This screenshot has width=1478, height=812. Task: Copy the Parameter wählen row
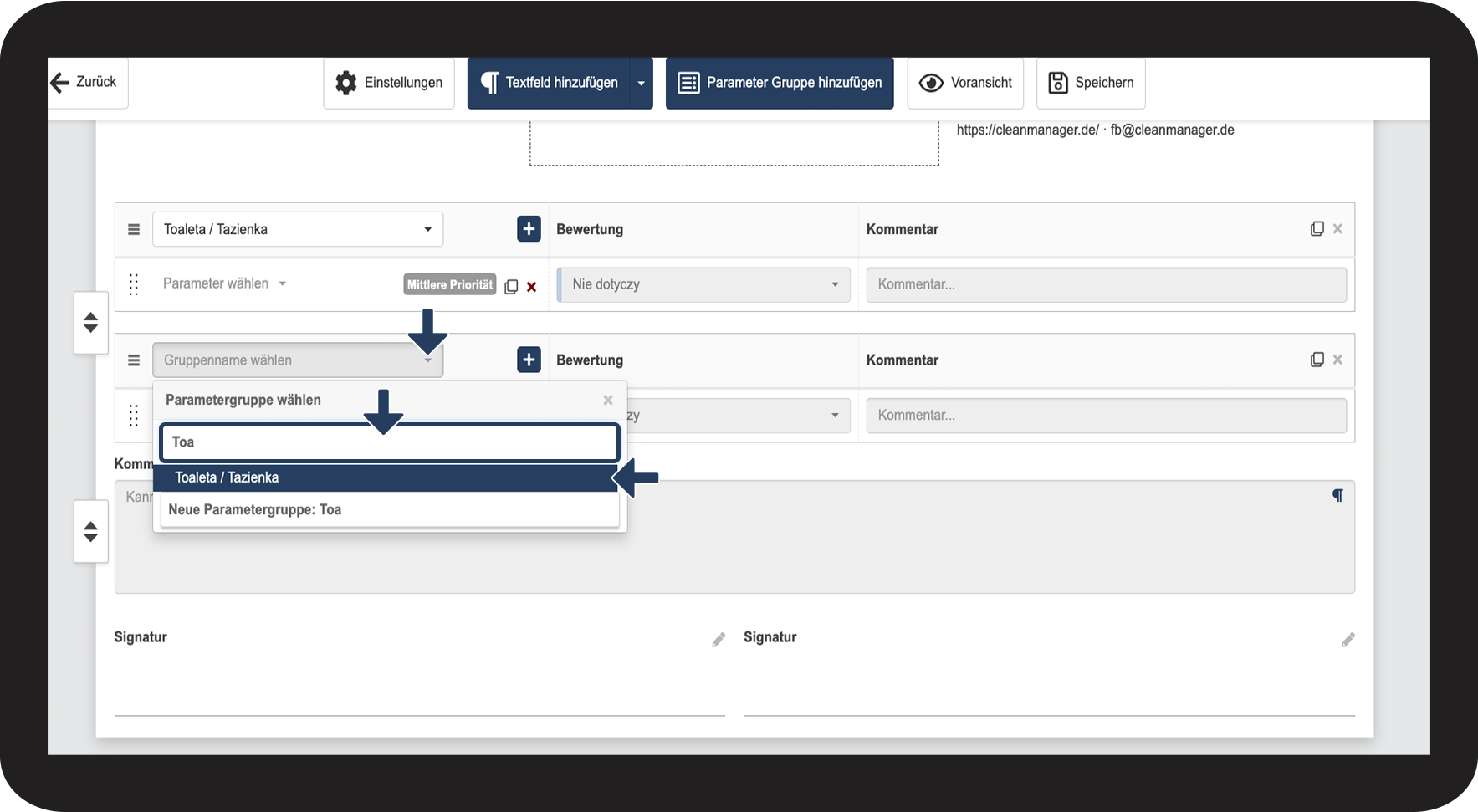click(511, 286)
